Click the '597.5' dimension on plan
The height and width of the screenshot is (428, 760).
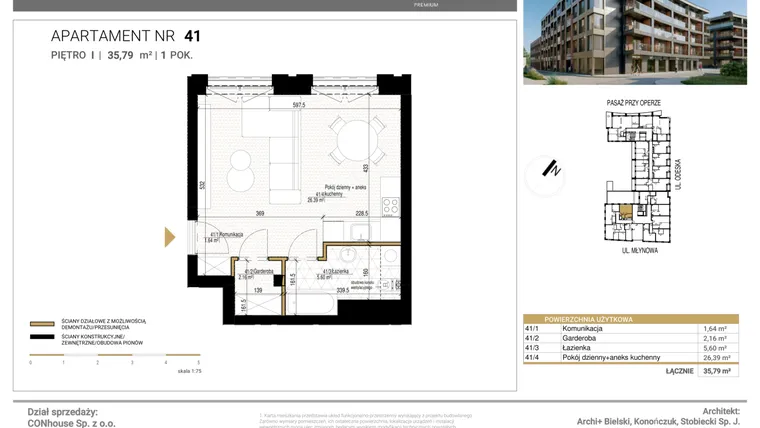click(x=299, y=105)
